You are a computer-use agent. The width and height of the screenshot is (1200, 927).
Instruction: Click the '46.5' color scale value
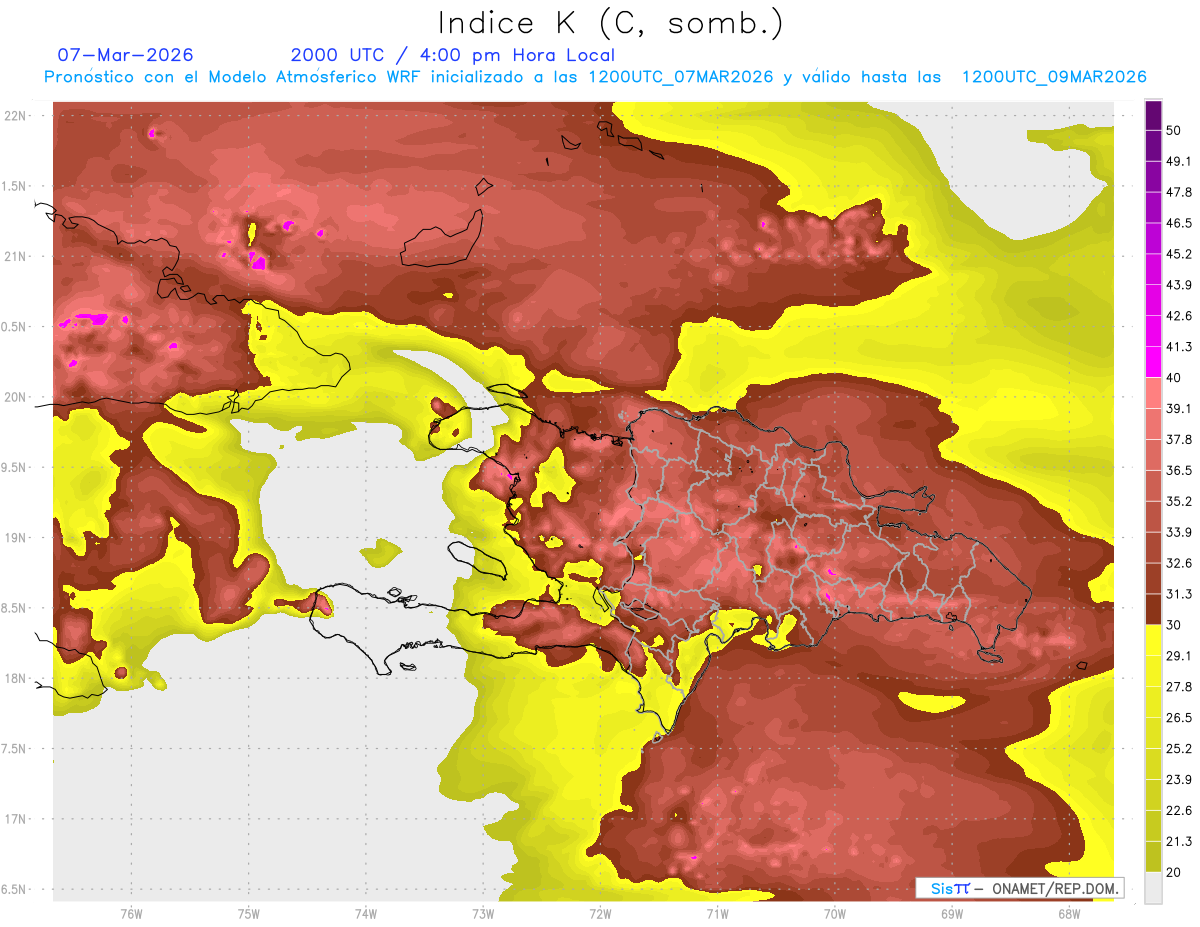[1178, 223]
